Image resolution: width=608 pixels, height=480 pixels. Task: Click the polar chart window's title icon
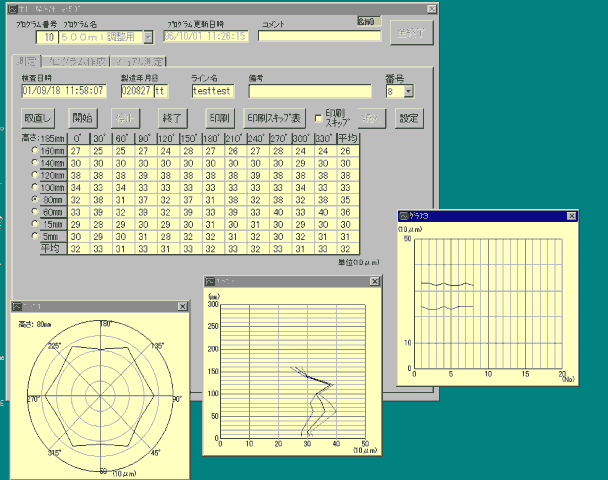pyautogui.click(x=17, y=306)
